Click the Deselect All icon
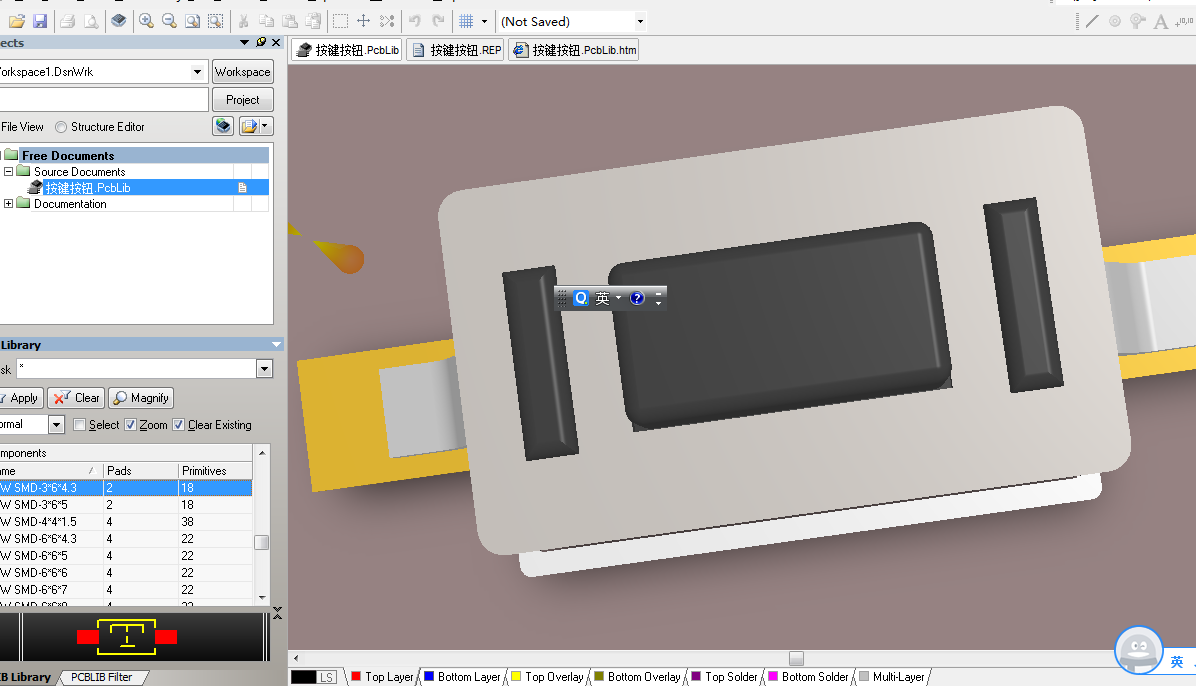Screen dimensions: 1196x686 click(x=387, y=21)
